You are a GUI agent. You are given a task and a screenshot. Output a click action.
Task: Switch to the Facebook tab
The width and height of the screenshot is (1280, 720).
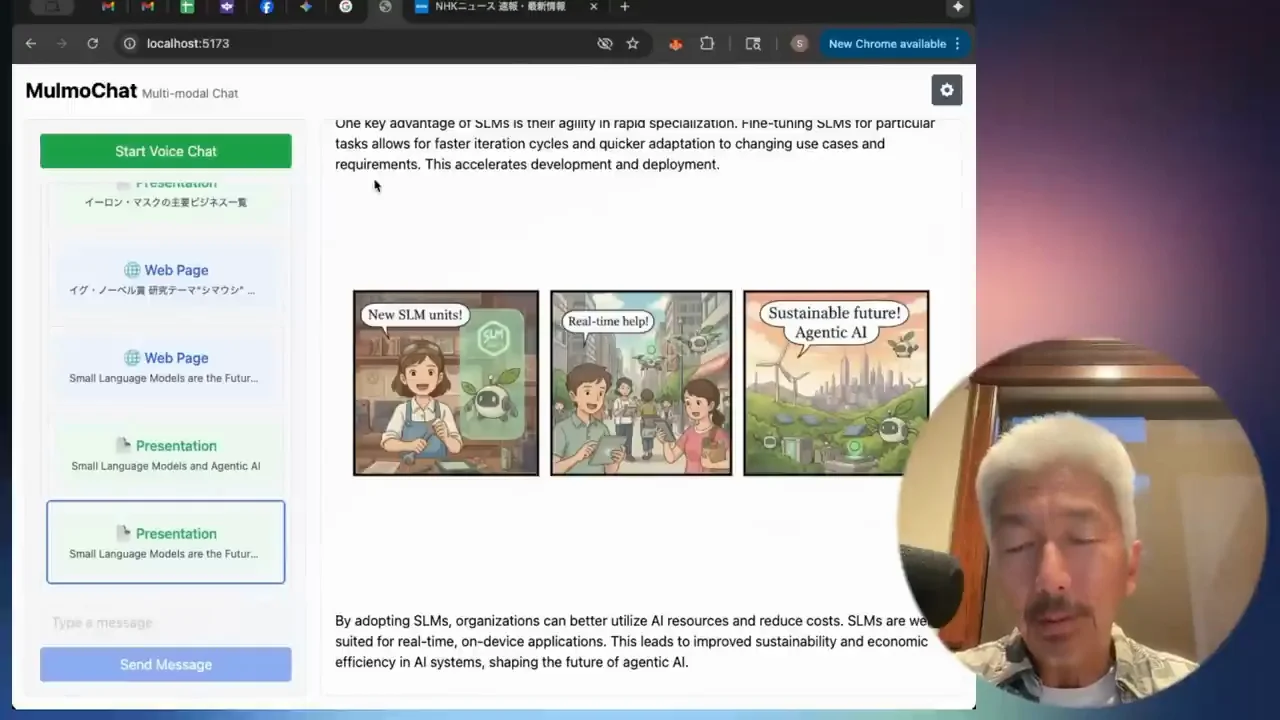(266, 7)
